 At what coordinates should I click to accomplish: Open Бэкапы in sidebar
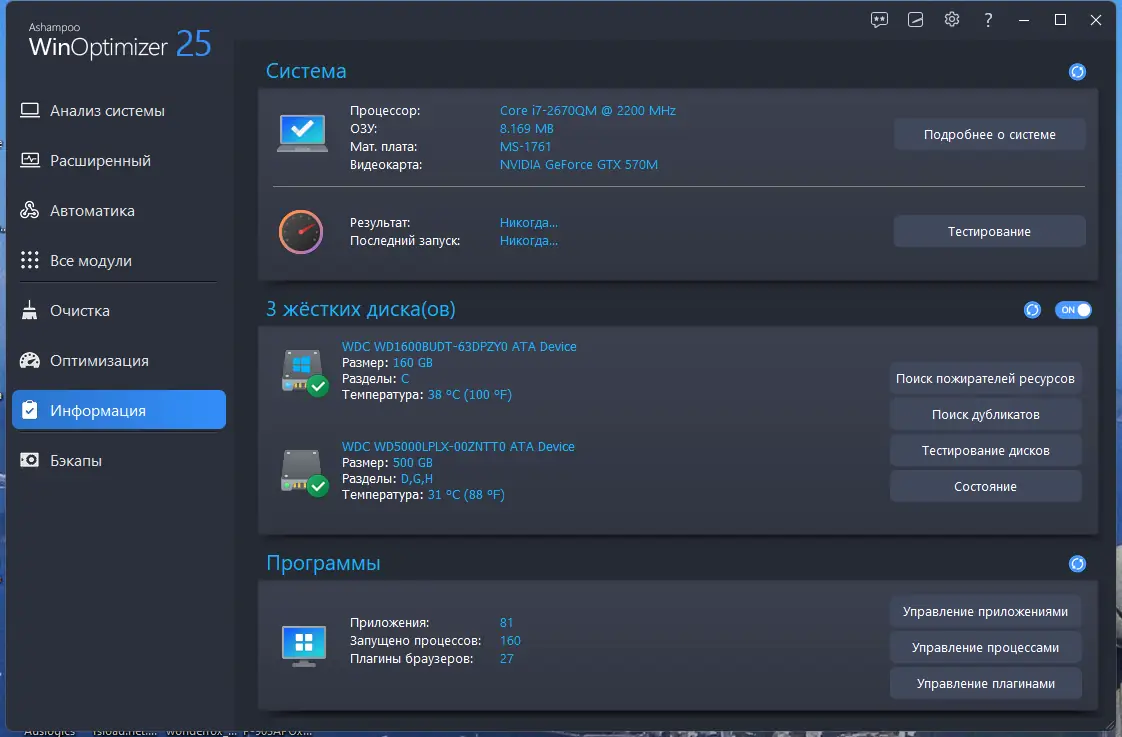(x=119, y=461)
